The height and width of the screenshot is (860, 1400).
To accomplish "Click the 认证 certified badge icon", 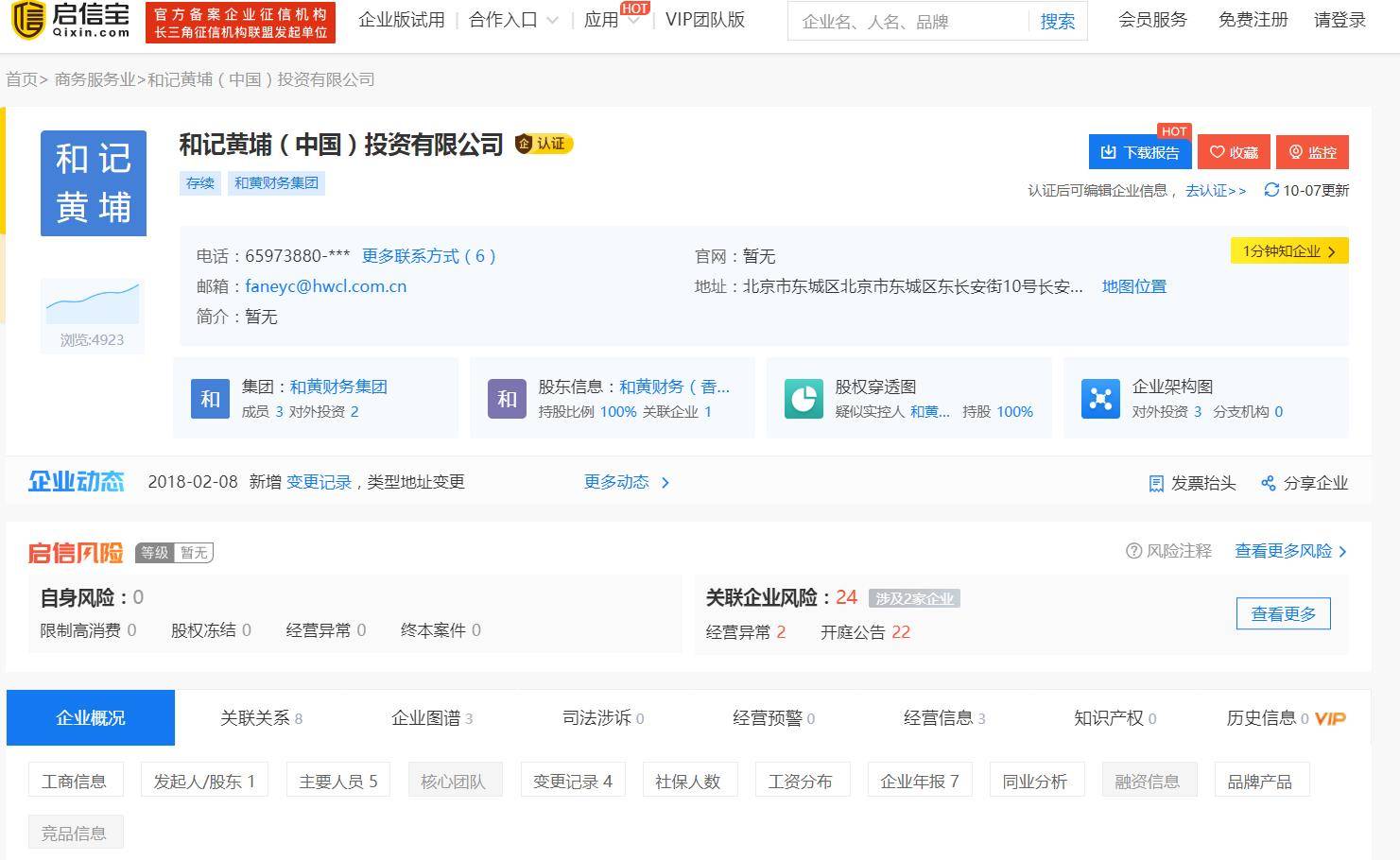I will tap(544, 144).
